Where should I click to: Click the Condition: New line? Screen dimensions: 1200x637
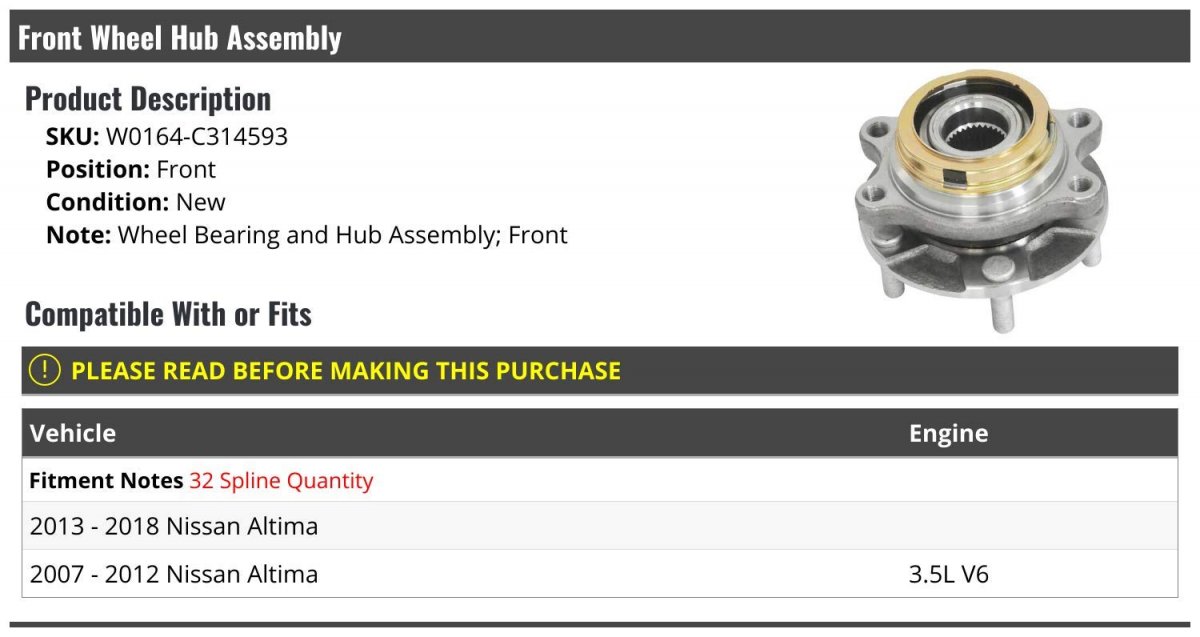click(136, 202)
